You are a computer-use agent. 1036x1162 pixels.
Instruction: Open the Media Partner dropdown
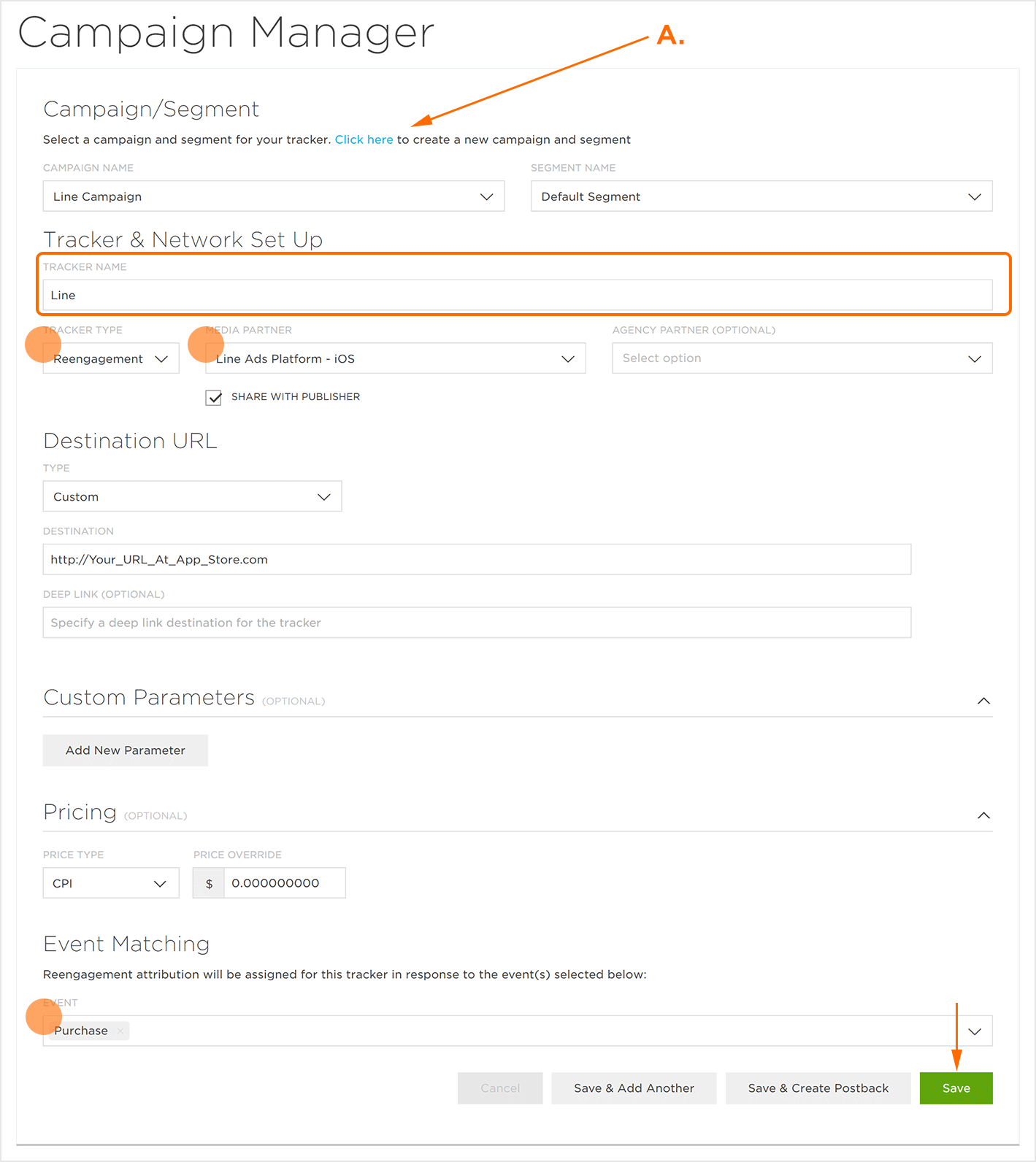396,358
